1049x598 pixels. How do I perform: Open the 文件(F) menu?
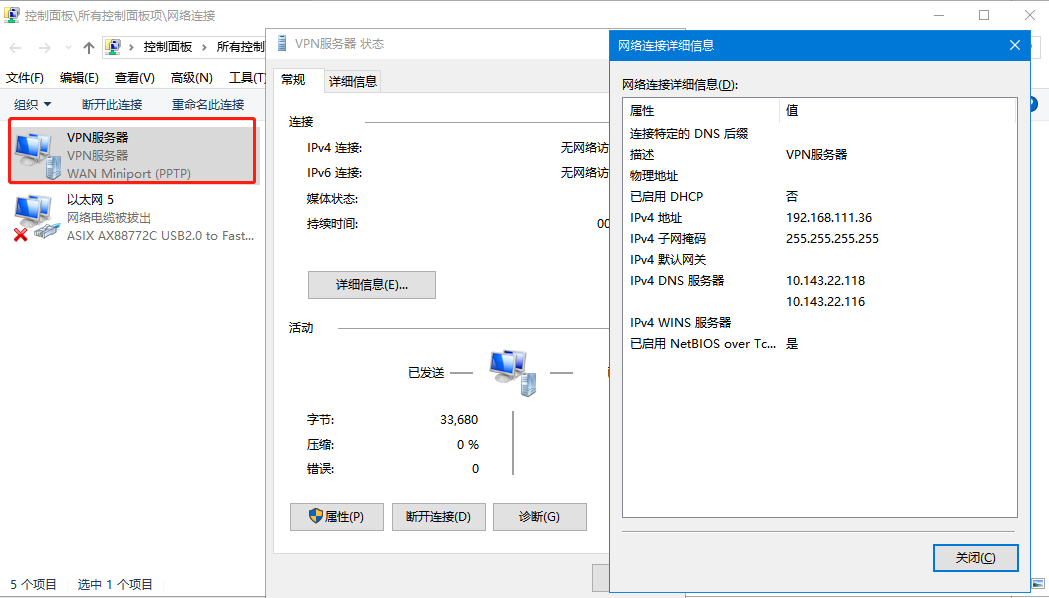click(25, 78)
